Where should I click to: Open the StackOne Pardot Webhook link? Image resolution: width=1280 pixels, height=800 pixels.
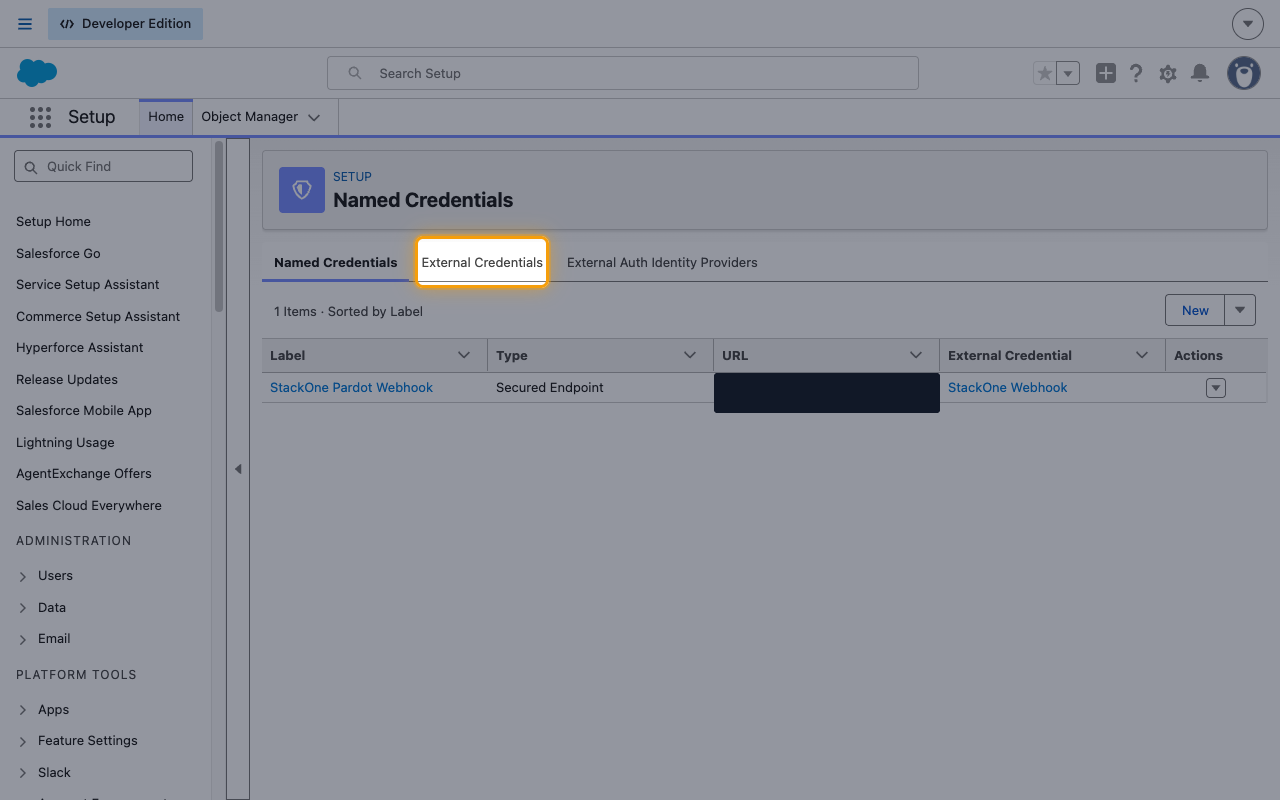(351, 387)
